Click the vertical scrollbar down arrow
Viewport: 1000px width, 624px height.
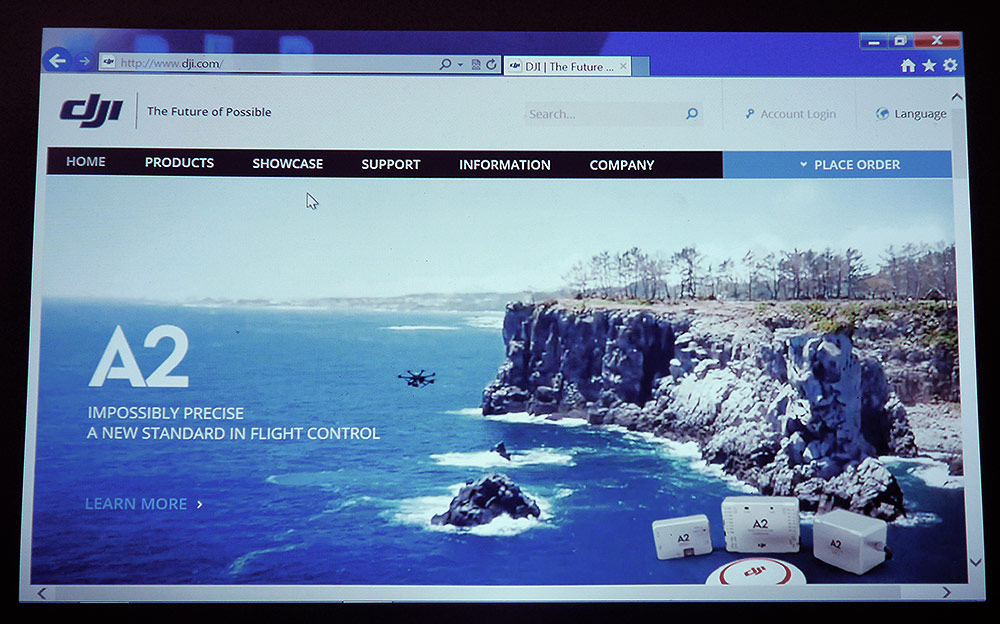975,562
